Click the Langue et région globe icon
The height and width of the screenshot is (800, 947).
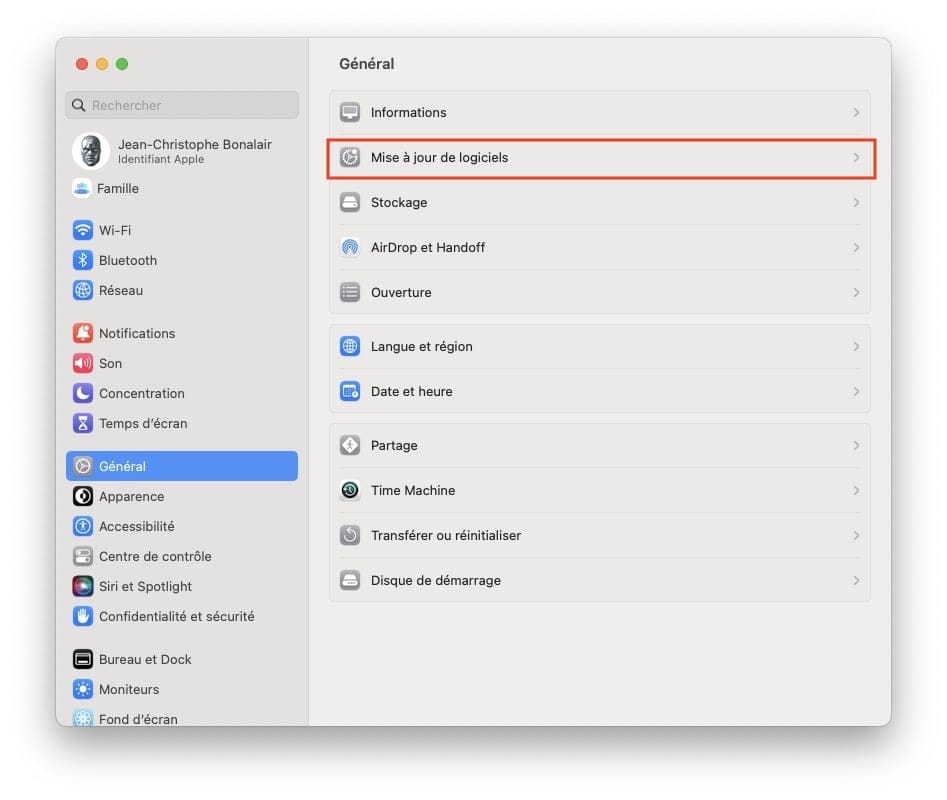point(350,347)
